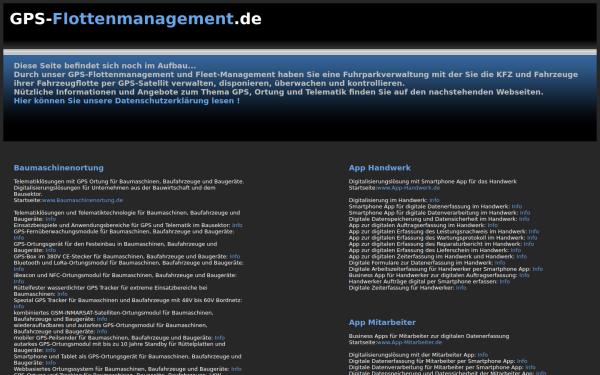Open Info for Digitale Formulare zur Datenerfassung
600x375 pixels.
tap(500, 263)
